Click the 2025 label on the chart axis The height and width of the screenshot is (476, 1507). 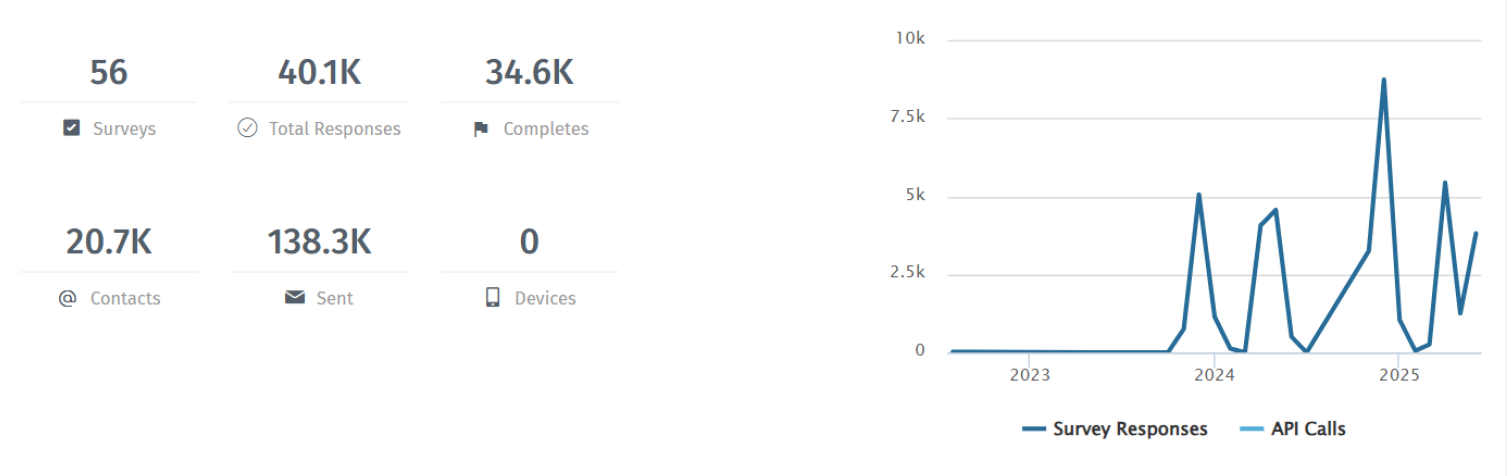[x=1399, y=375]
